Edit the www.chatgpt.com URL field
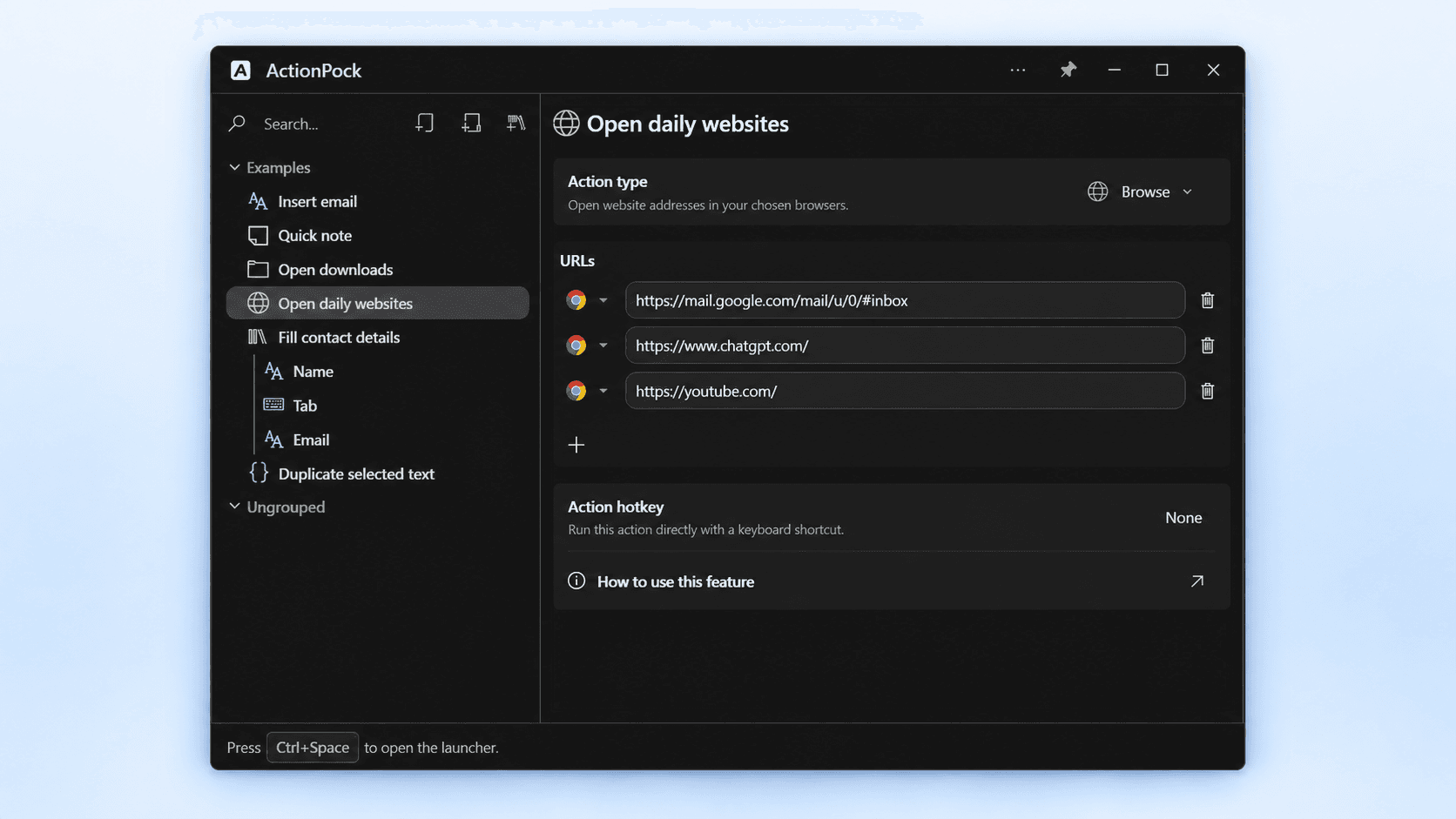 905,346
